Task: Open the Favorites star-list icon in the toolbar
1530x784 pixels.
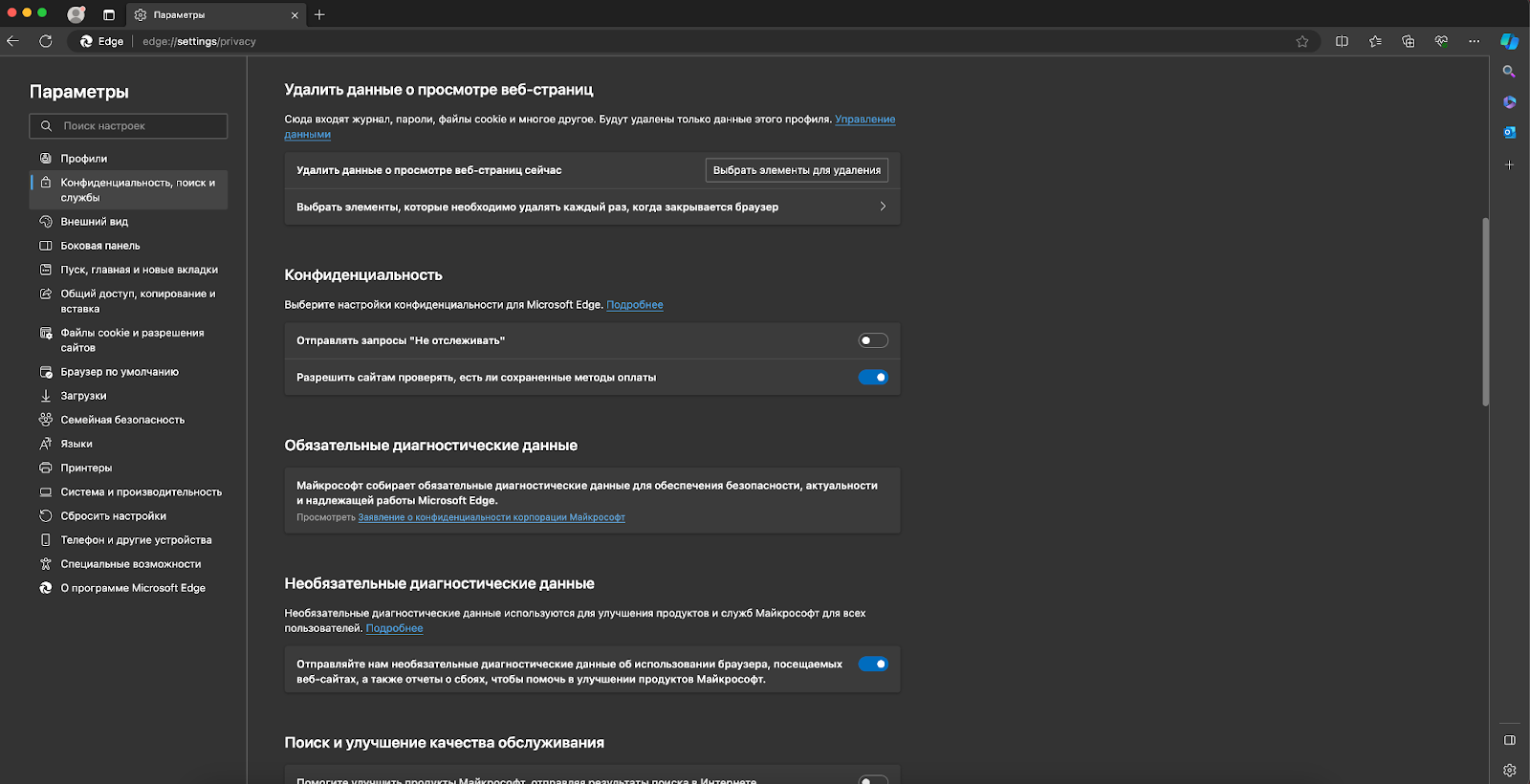Action: coord(1375,41)
